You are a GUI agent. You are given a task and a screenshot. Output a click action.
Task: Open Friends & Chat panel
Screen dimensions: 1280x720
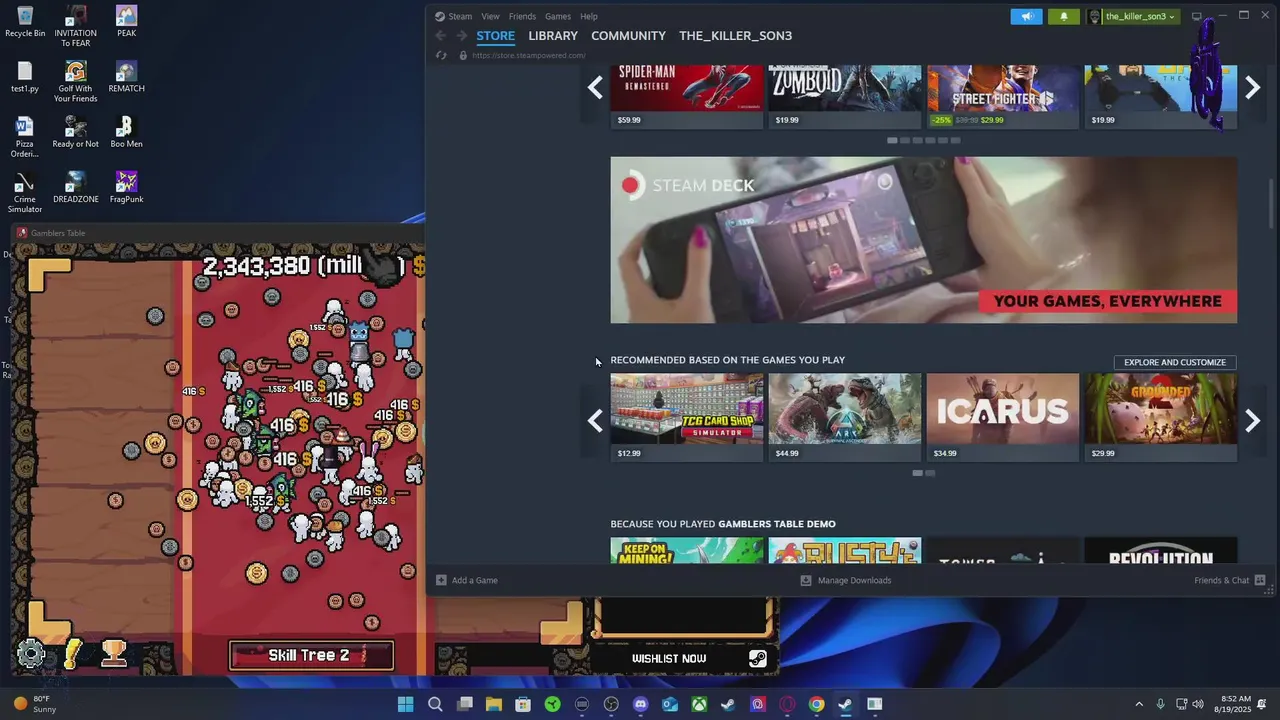pyautogui.click(x=1229, y=580)
